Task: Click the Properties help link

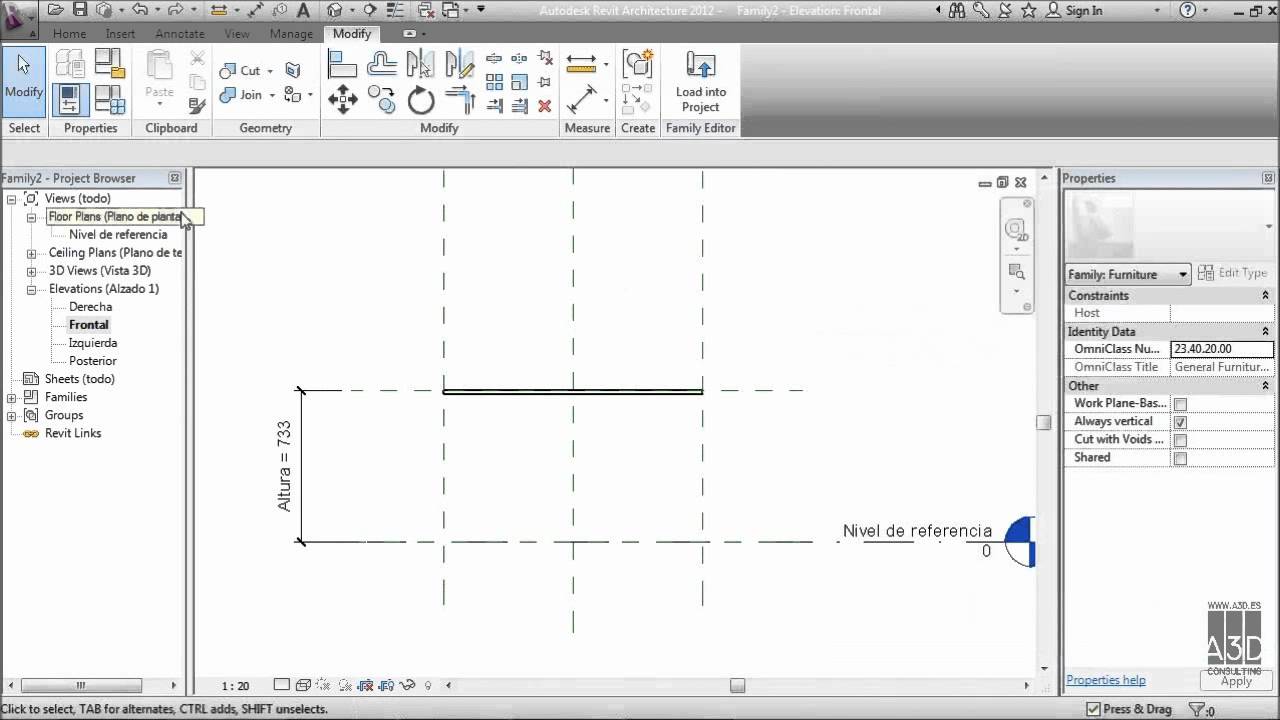Action: click(1106, 680)
